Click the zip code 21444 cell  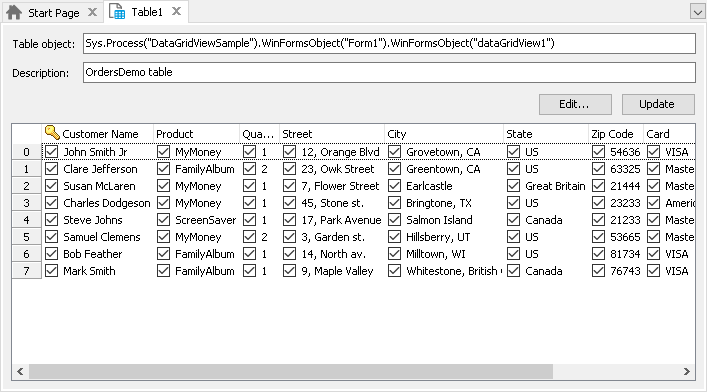pyautogui.click(x=625, y=186)
